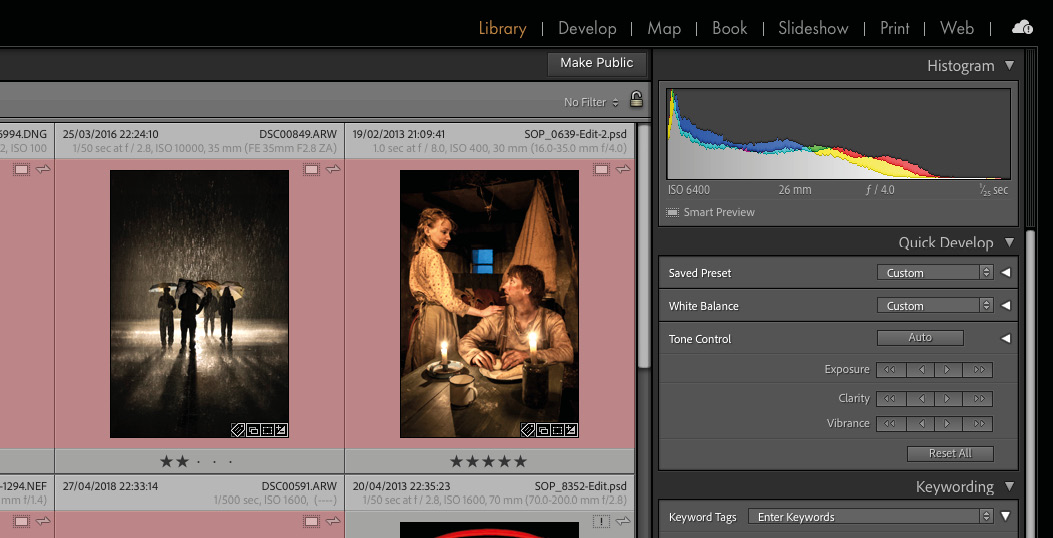Viewport: 1053px width, 538px height.
Task: Click smart preview badge on SOP_0639-Edit-2.psd cell
Action: coord(601,170)
